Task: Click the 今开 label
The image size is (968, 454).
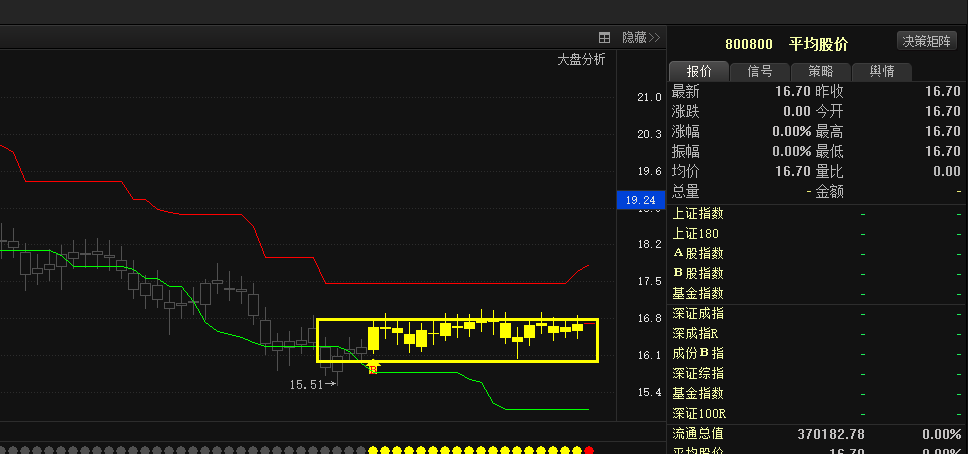Action: pyautogui.click(x=830, y=112)
